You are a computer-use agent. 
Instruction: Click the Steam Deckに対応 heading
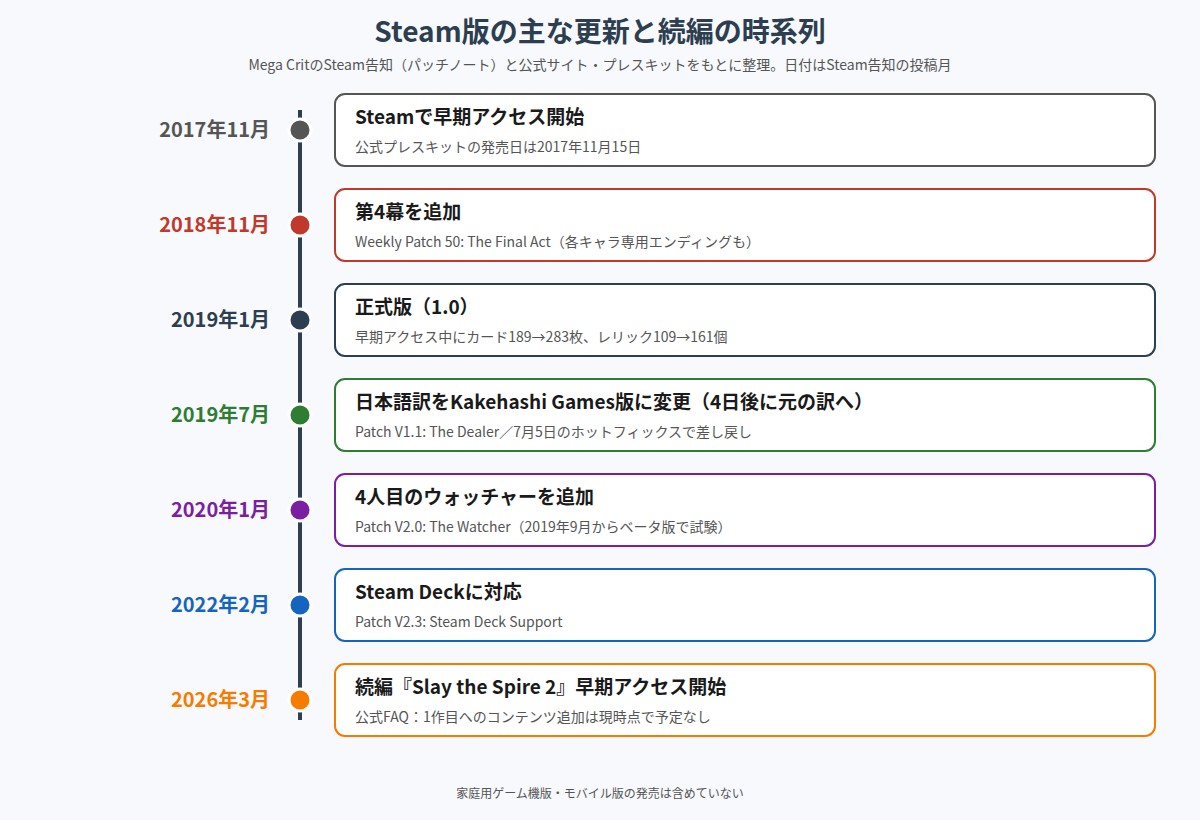pos(438,592)
